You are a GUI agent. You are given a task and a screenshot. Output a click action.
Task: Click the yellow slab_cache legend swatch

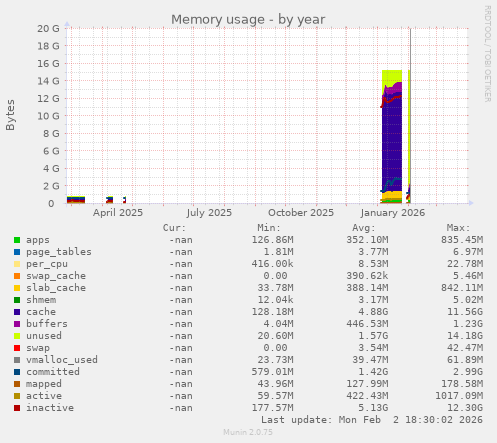[x=17, y=288]
